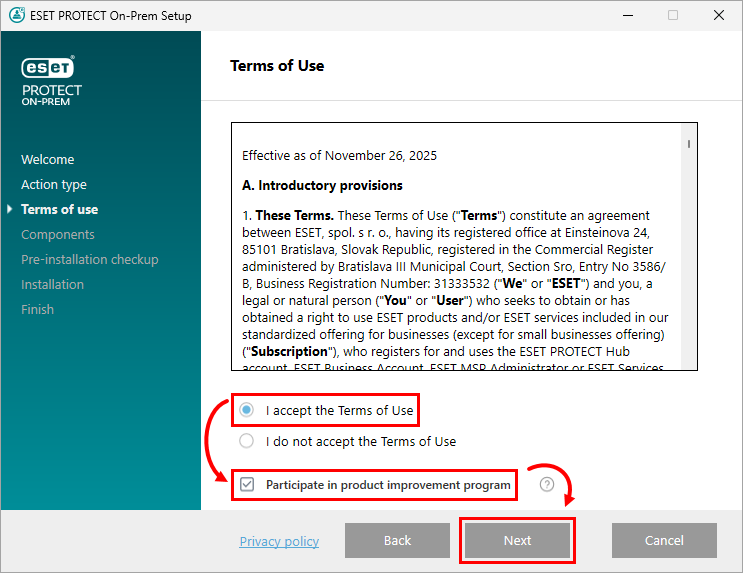The width and height of the screenshot is (743, 573).
Task: Click the ESET icon in the title bar
Action: pos(16,16)
